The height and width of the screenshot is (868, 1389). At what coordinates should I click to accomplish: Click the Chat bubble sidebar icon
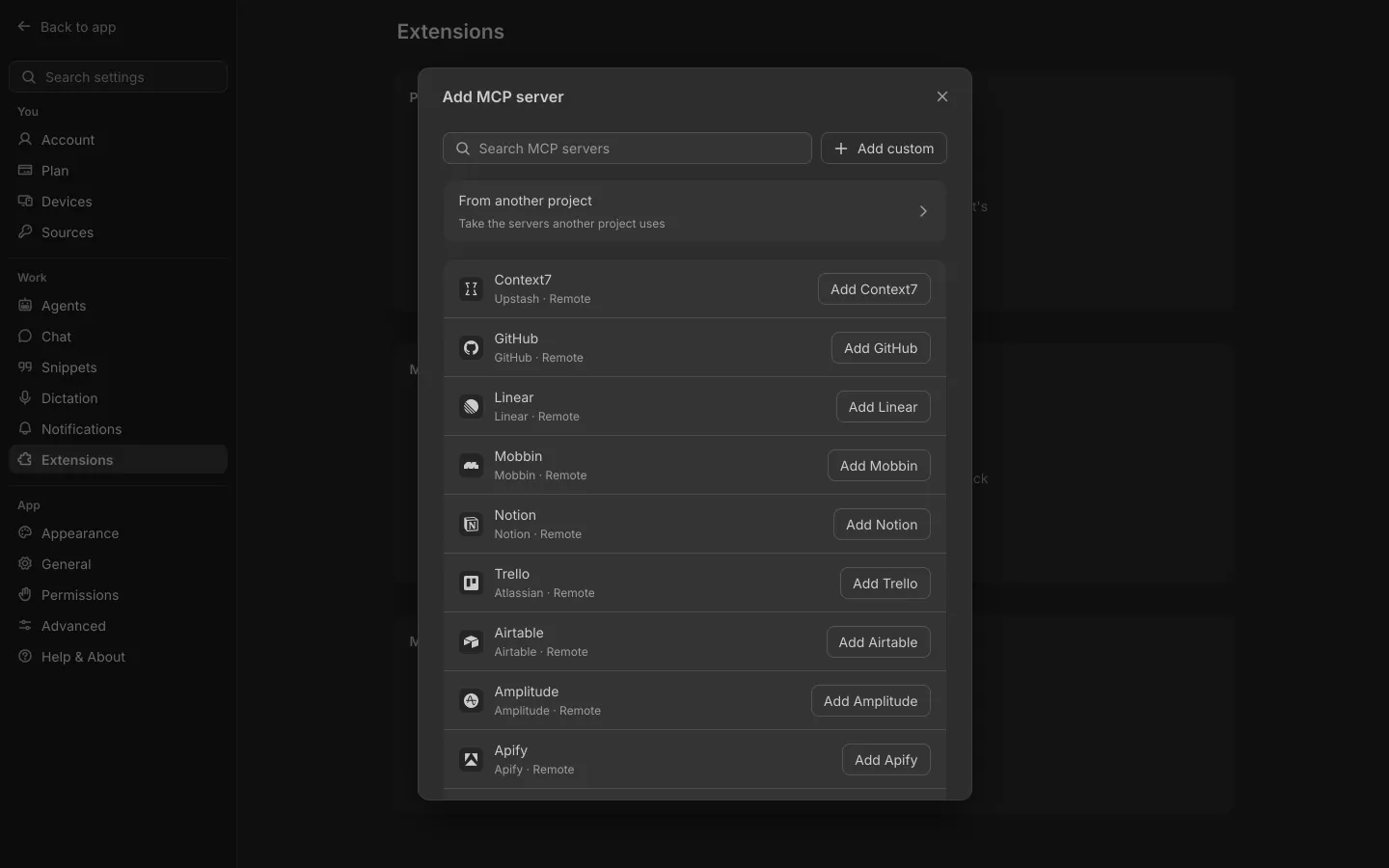point(25,337)
